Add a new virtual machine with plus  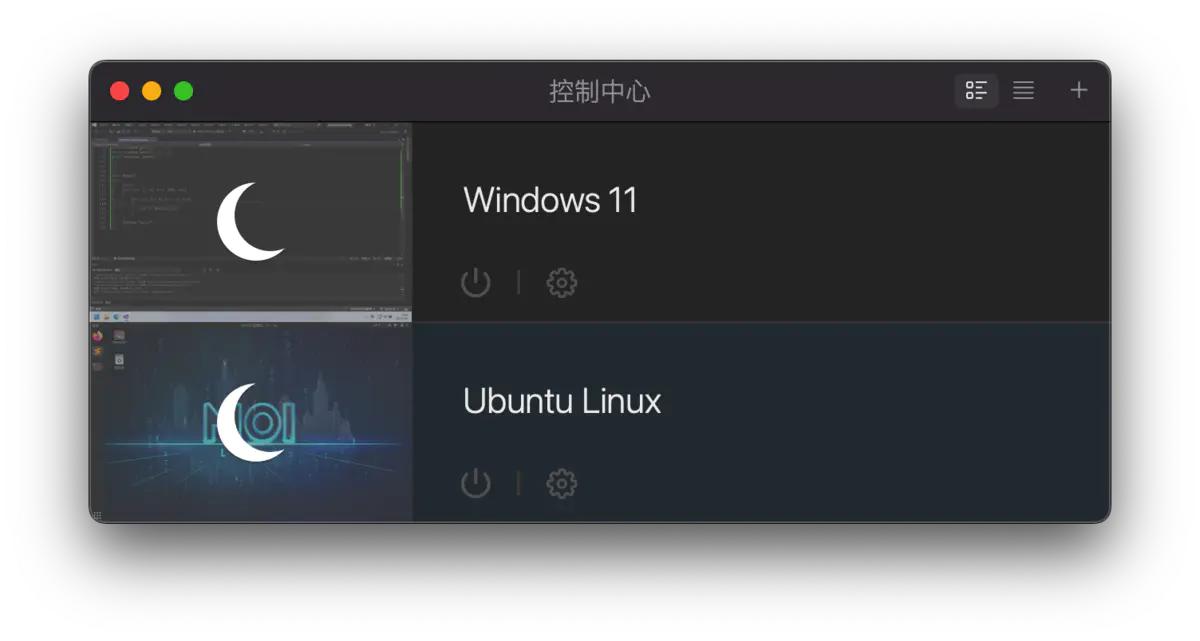coord(1078,90)
